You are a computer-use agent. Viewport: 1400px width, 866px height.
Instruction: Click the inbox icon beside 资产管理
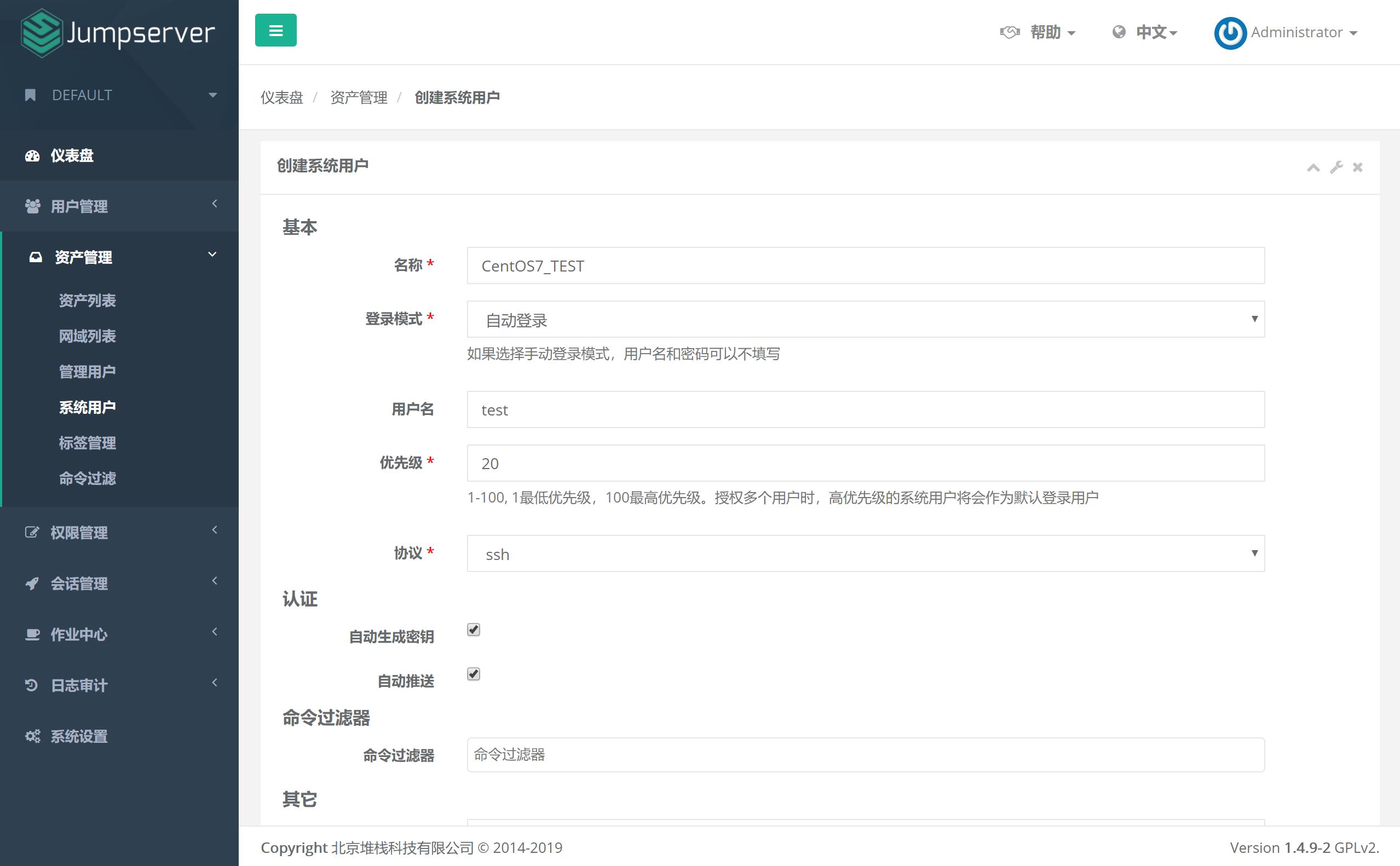(x=36, y=257)
